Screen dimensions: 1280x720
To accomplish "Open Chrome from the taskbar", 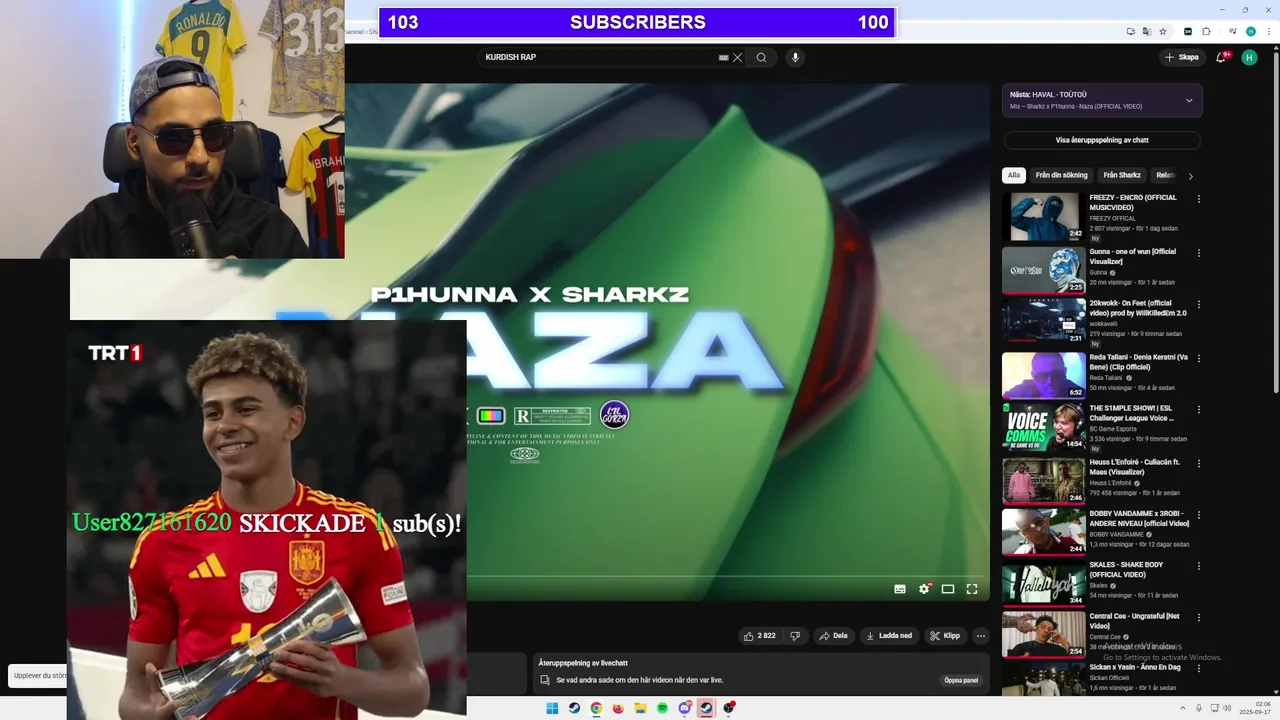I will (x=596, y=708).
